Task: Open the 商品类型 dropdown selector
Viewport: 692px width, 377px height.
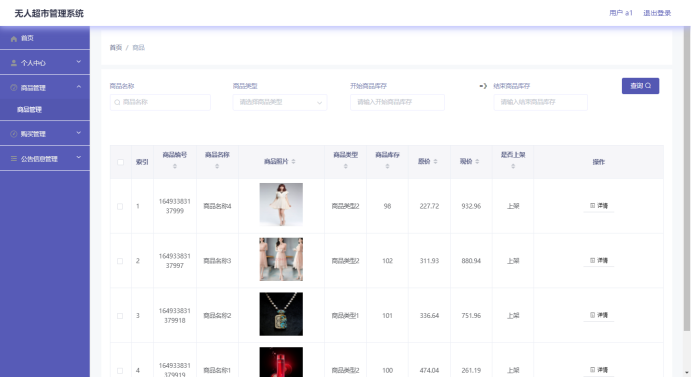Action: coord(280,102)
